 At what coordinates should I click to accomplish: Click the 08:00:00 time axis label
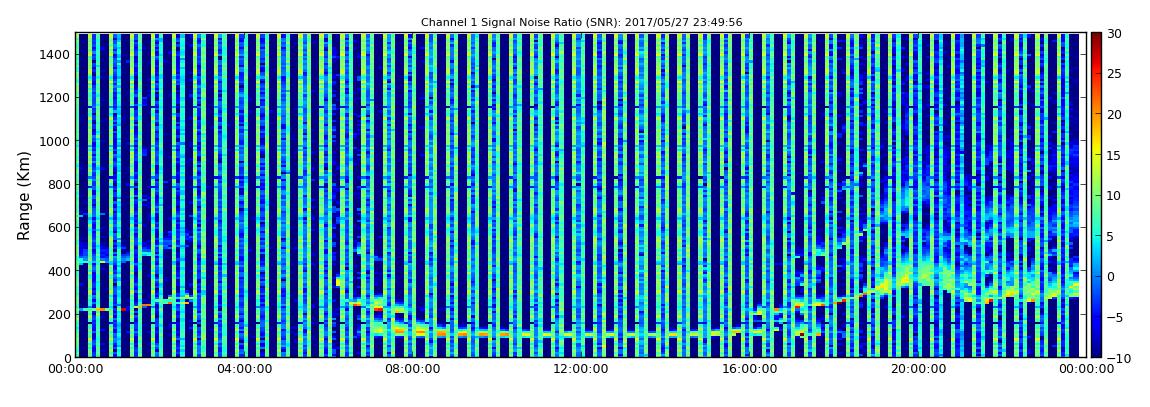click(x=411, y=370)
